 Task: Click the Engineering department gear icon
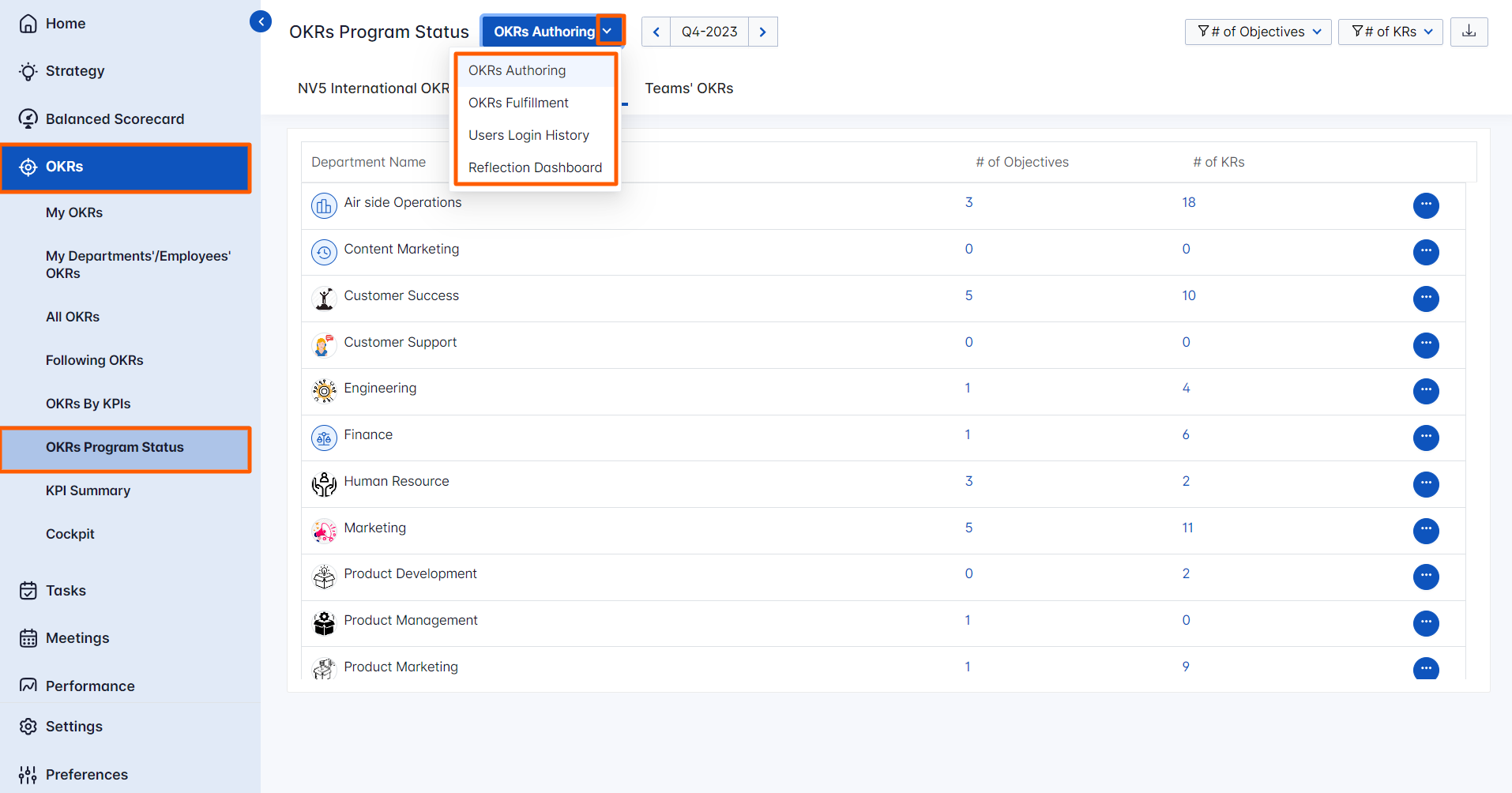tap(324, 390)
